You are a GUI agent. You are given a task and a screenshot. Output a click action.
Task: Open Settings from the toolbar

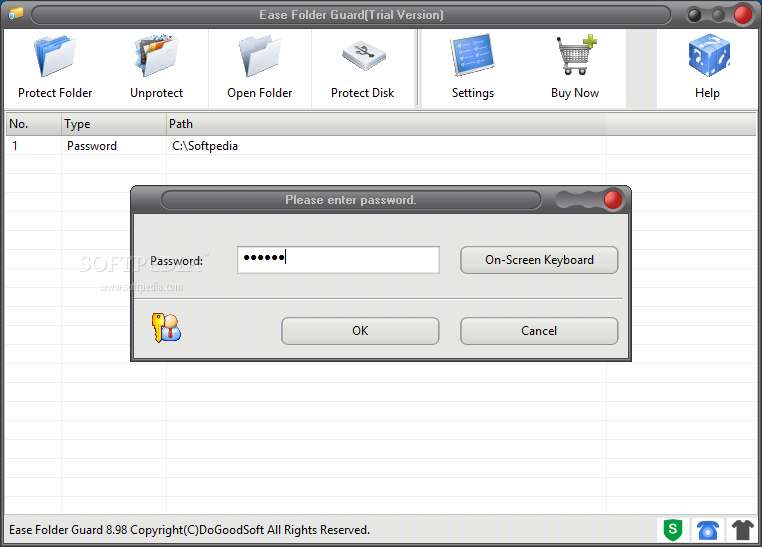(x=472, y=55)
